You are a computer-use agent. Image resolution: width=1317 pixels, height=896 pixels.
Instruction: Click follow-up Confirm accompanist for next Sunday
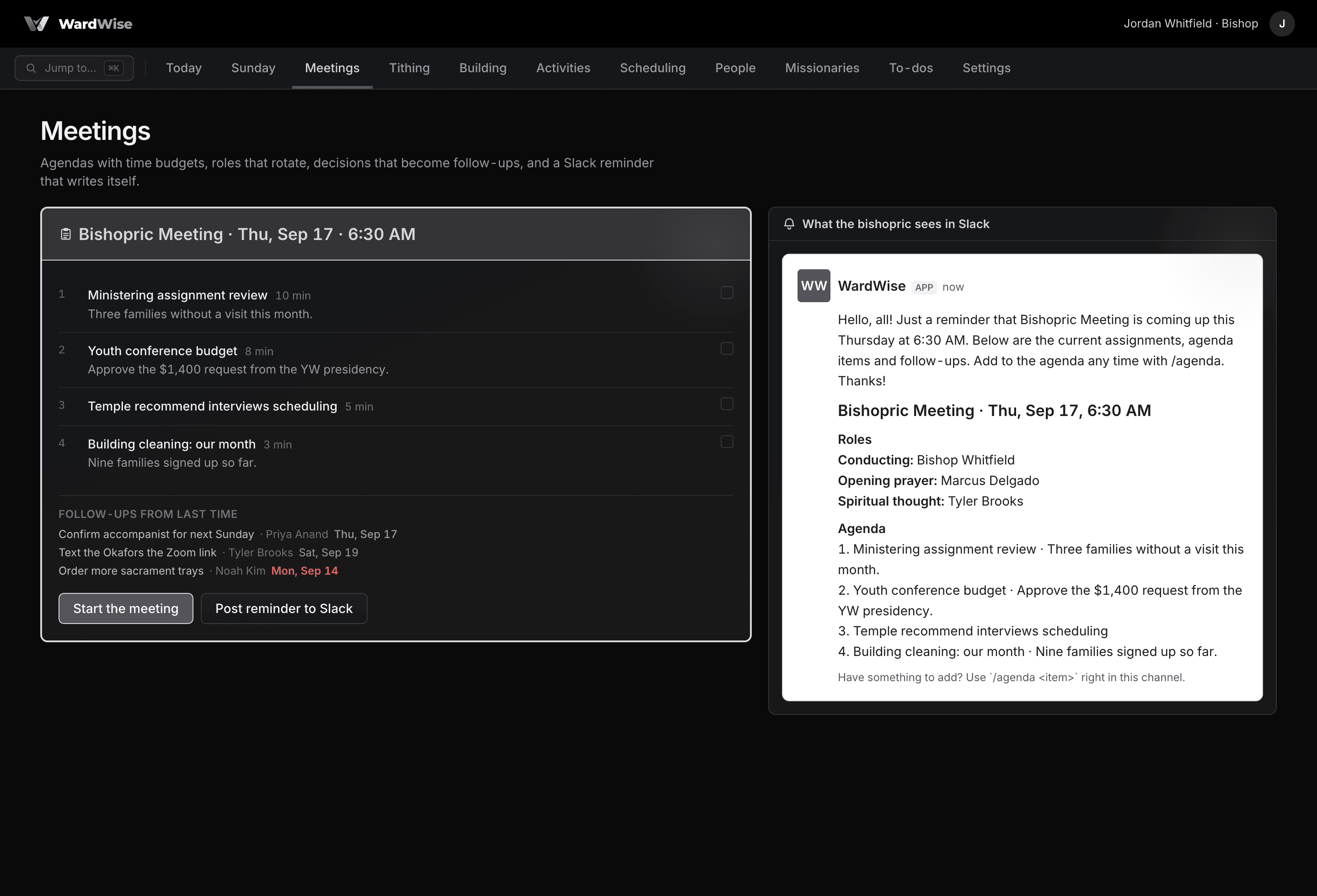click(156, 534)
